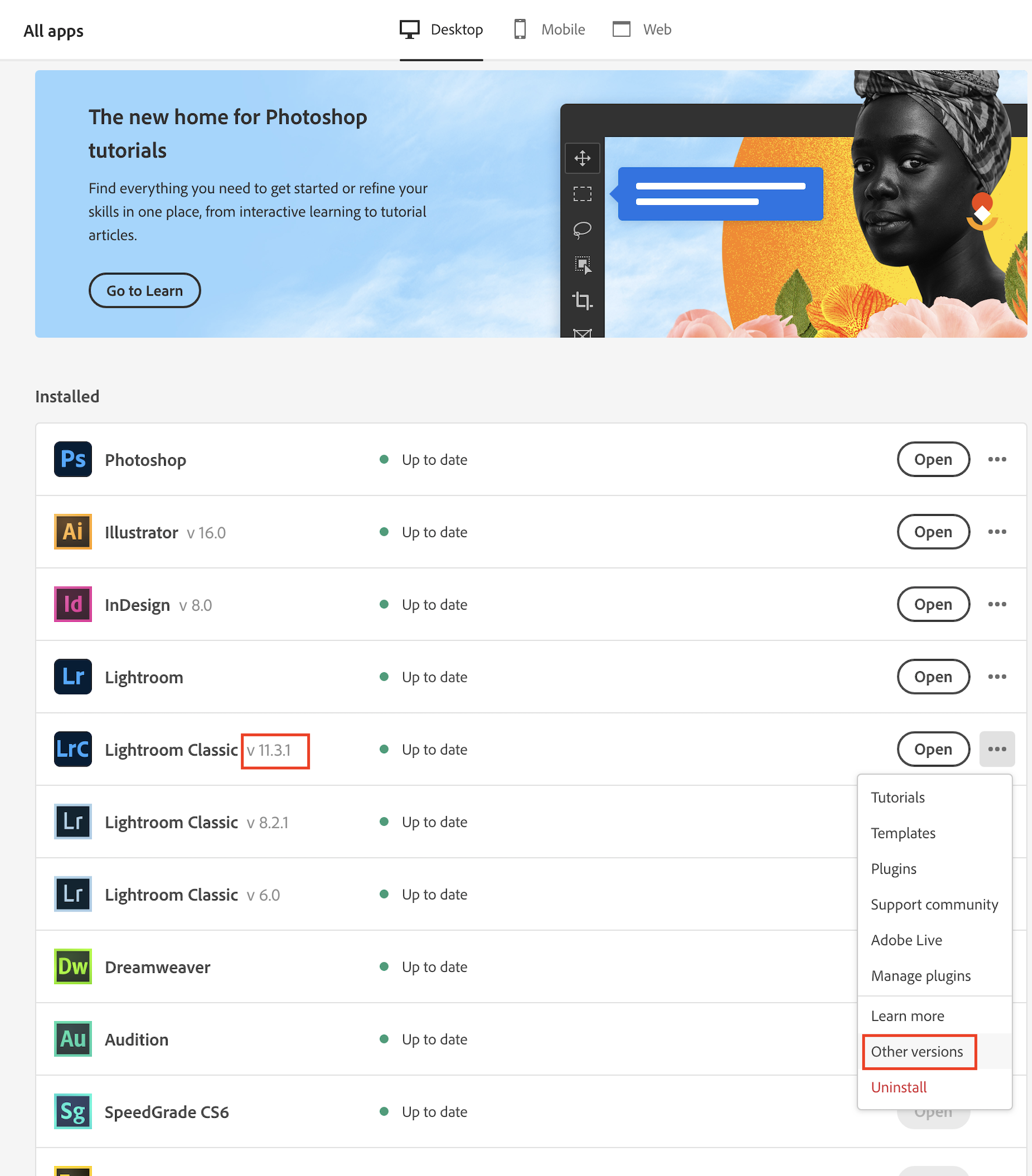Click the Illustrator v 16.0 version text

click(x=206, y=533)
